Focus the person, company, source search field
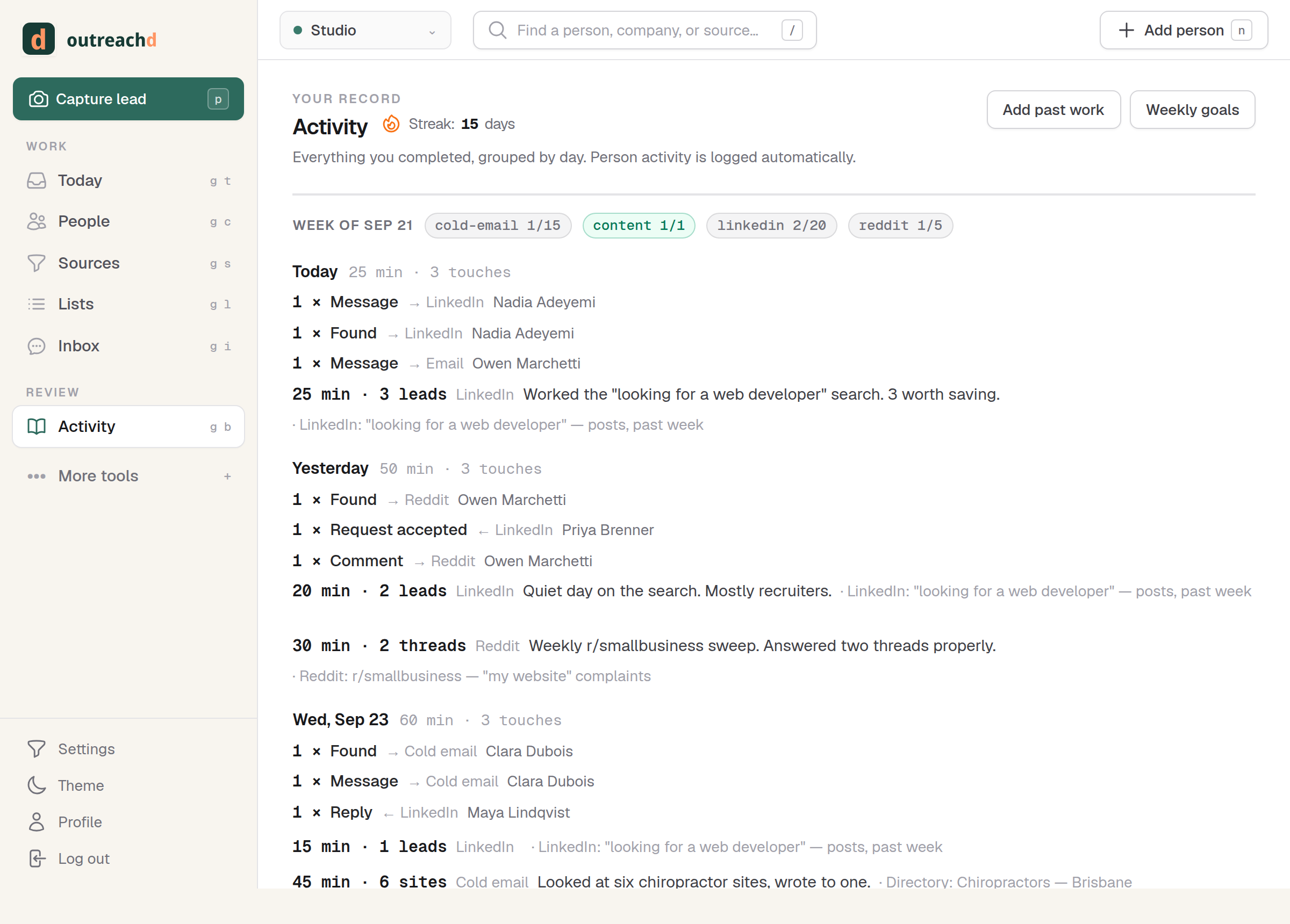The height and width of the screenshot is (924, 1290). coord(644,30)
